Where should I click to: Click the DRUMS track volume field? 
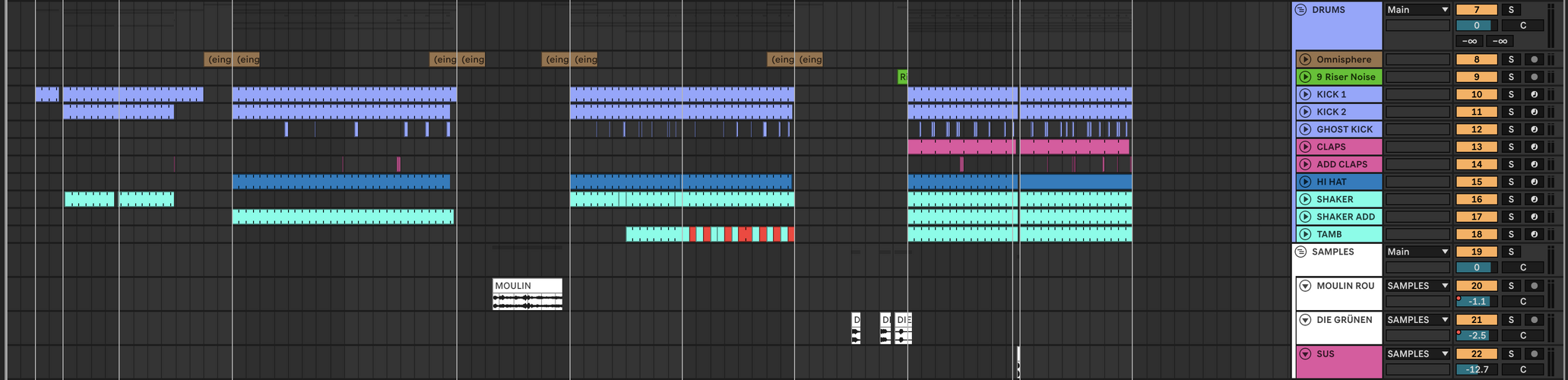[x=1476, y=25]
